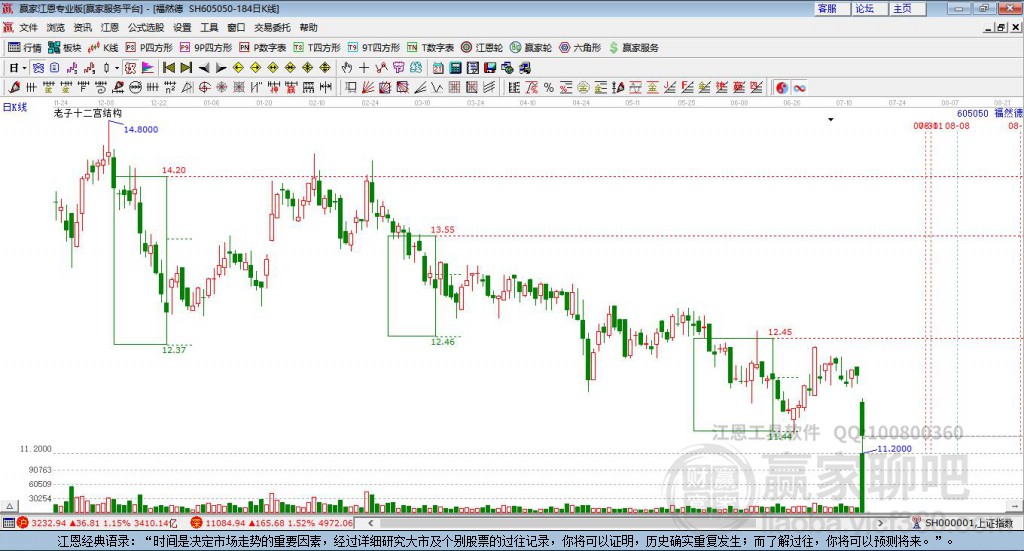The width and height of the screenshot is (1024, 551).
Task: Click the SH000001 上证指数 status label
Action: click(968, 523)
